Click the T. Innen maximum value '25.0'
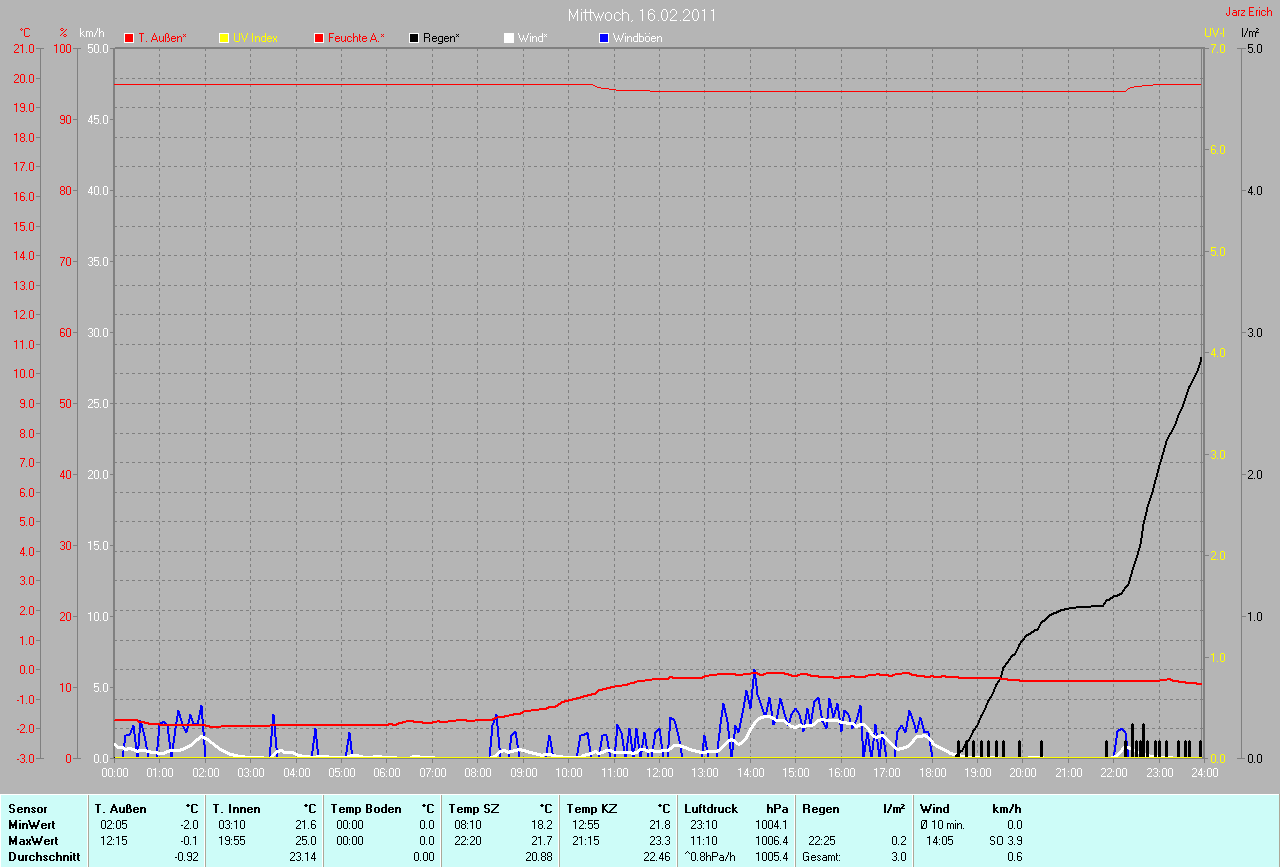Viewport: 1280px width, 867px height. tap(306, 841)
